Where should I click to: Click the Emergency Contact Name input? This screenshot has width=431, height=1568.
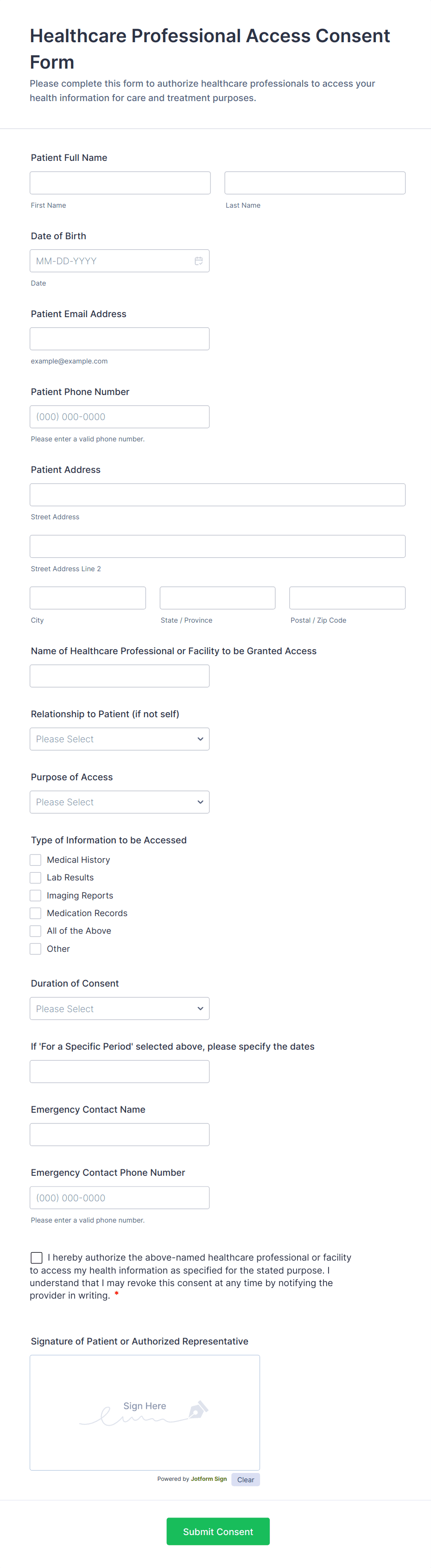pyautogui.click(x=119, y=1135)
